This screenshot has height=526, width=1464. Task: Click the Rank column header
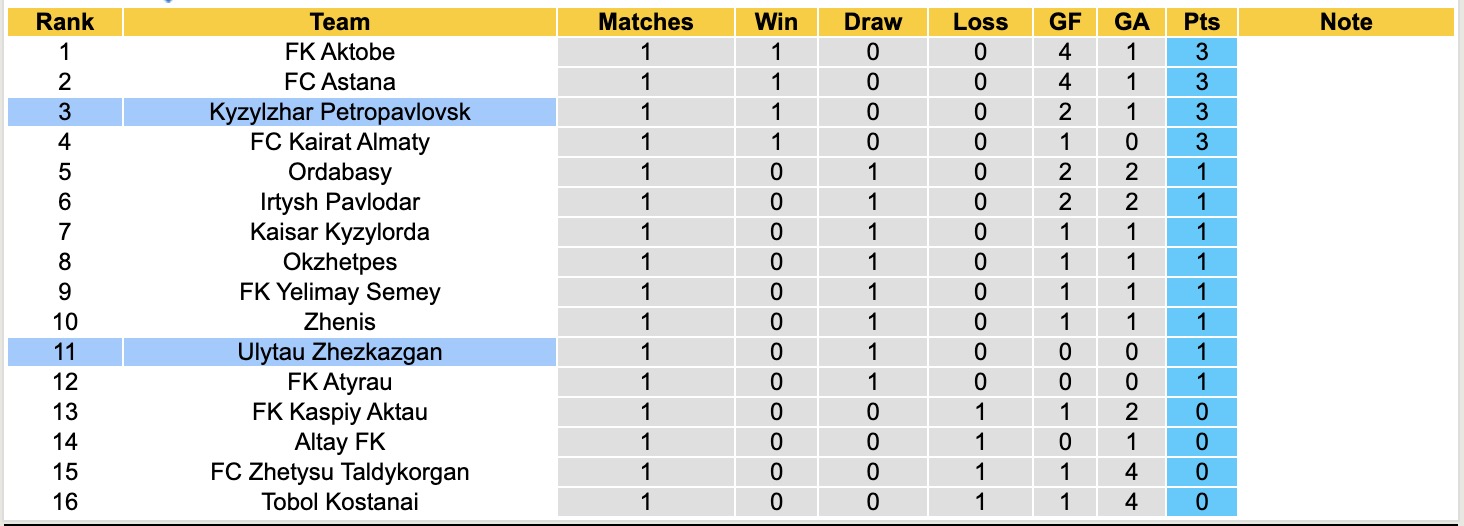64,22
